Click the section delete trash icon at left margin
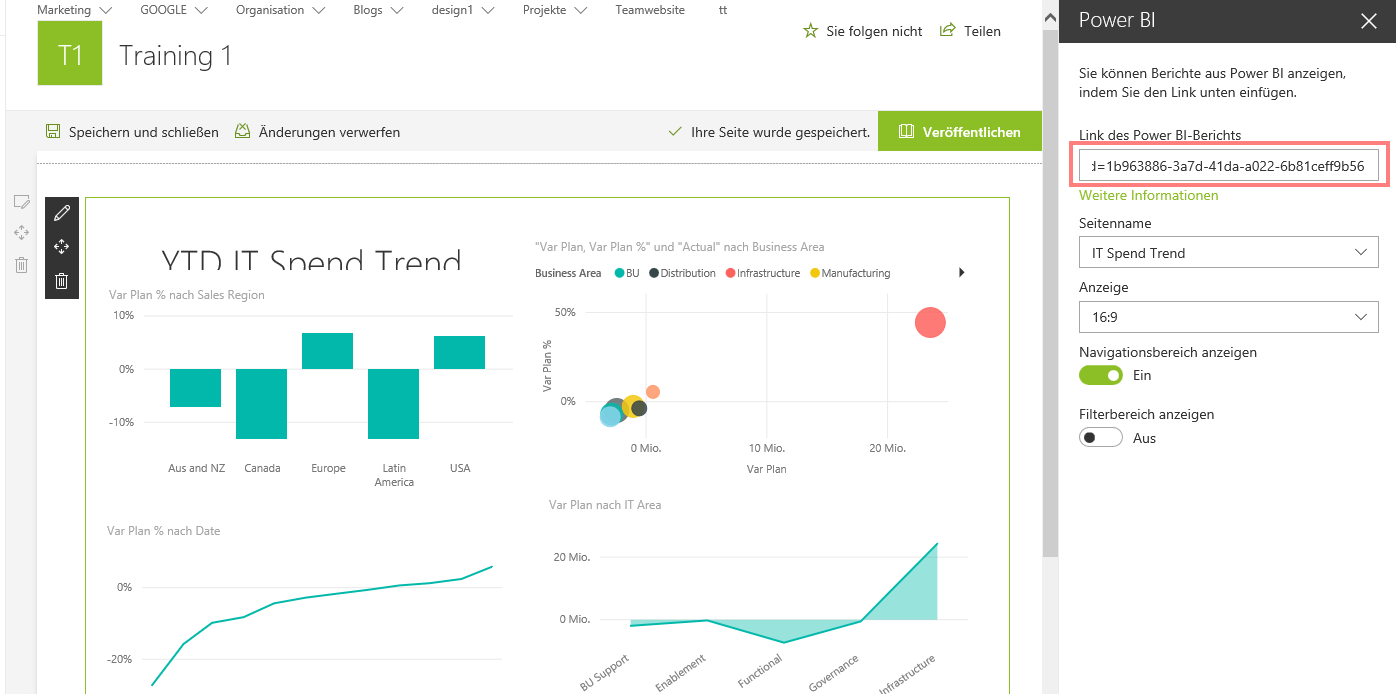The height and width of the screenshot is (694, 1396). [x=21, y=265]
